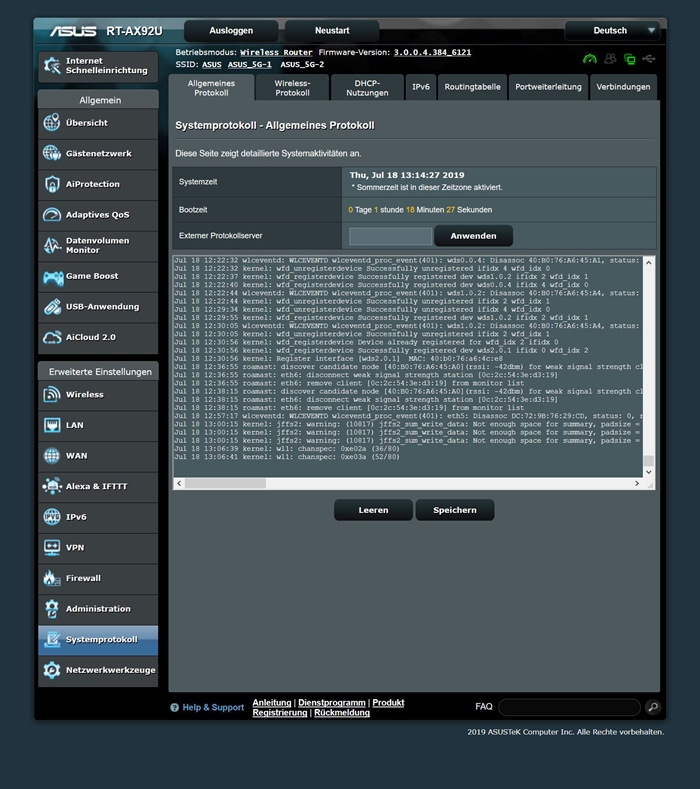Click the Netzwerkwerkzeuge icon
Viewport: 700px width, 789px height.
click(51, 670)
